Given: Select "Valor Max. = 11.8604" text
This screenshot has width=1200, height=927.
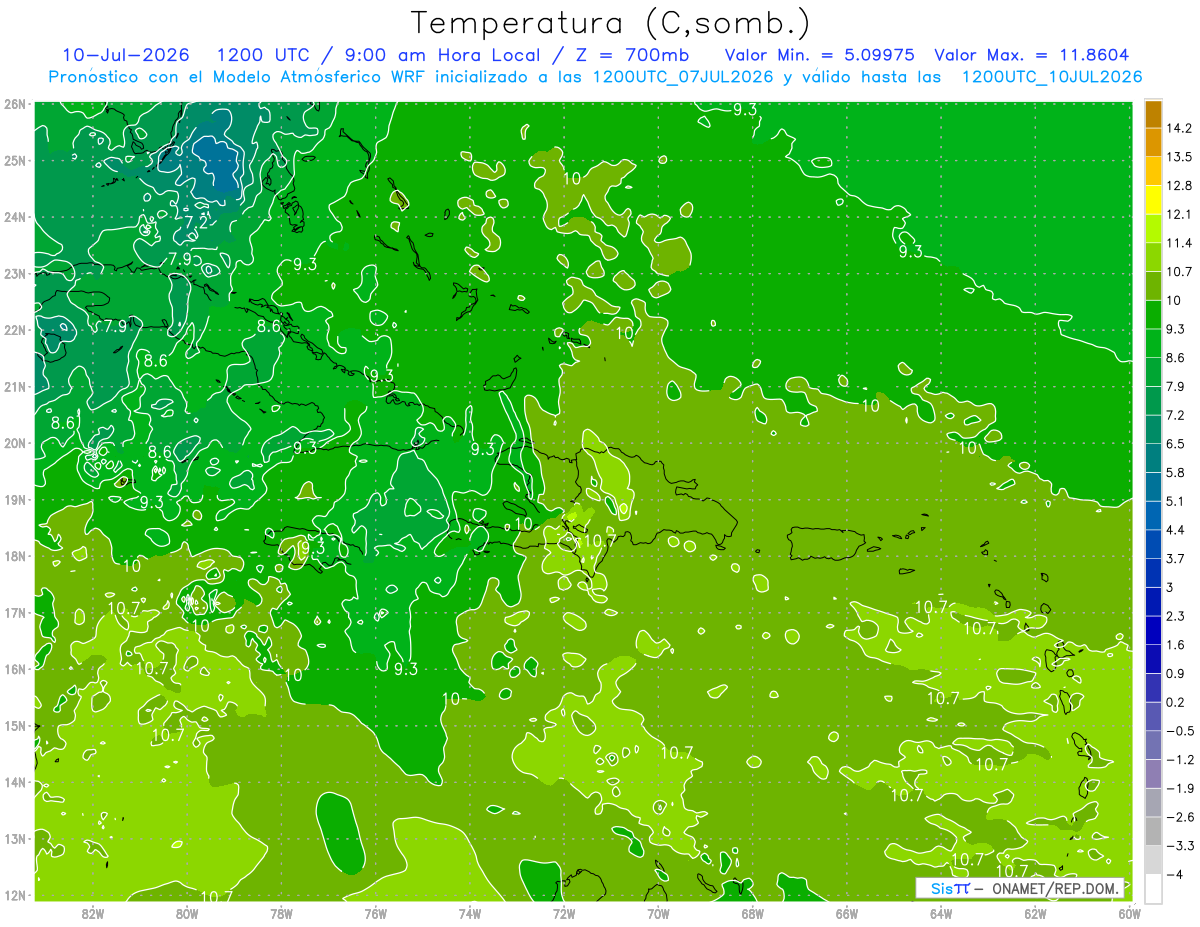Looking at the screenshot, I should click(1031, 55).
